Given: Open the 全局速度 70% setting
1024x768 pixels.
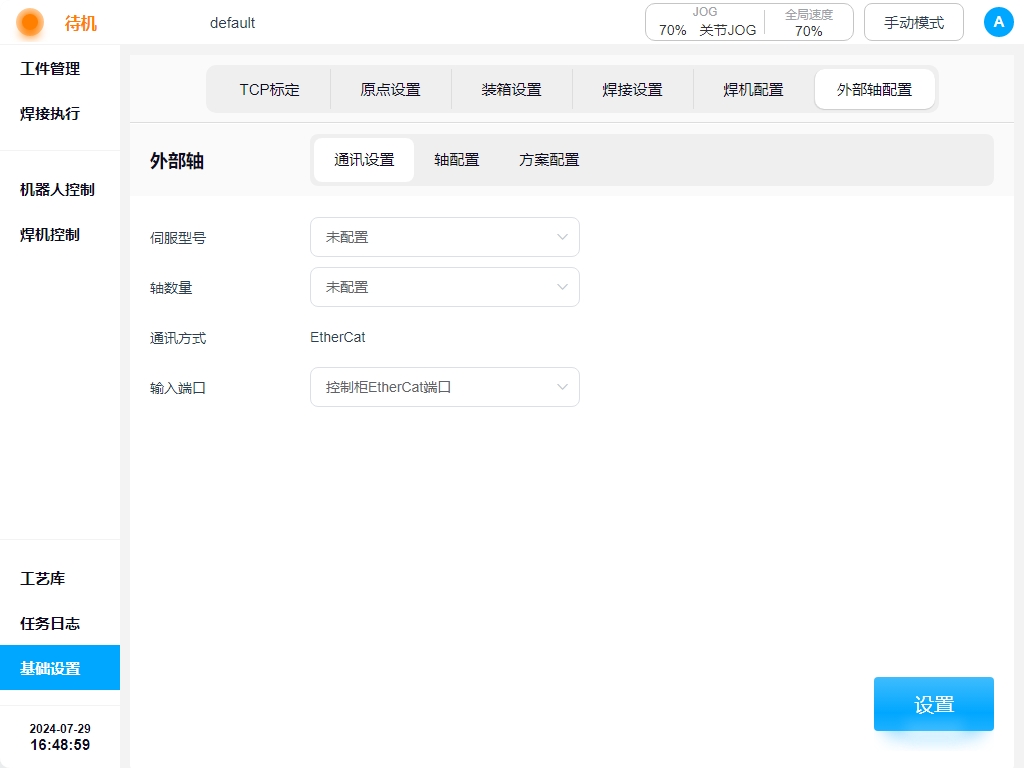Looking at the screenshot, I should pyautogui.click(x=808, y=22).
